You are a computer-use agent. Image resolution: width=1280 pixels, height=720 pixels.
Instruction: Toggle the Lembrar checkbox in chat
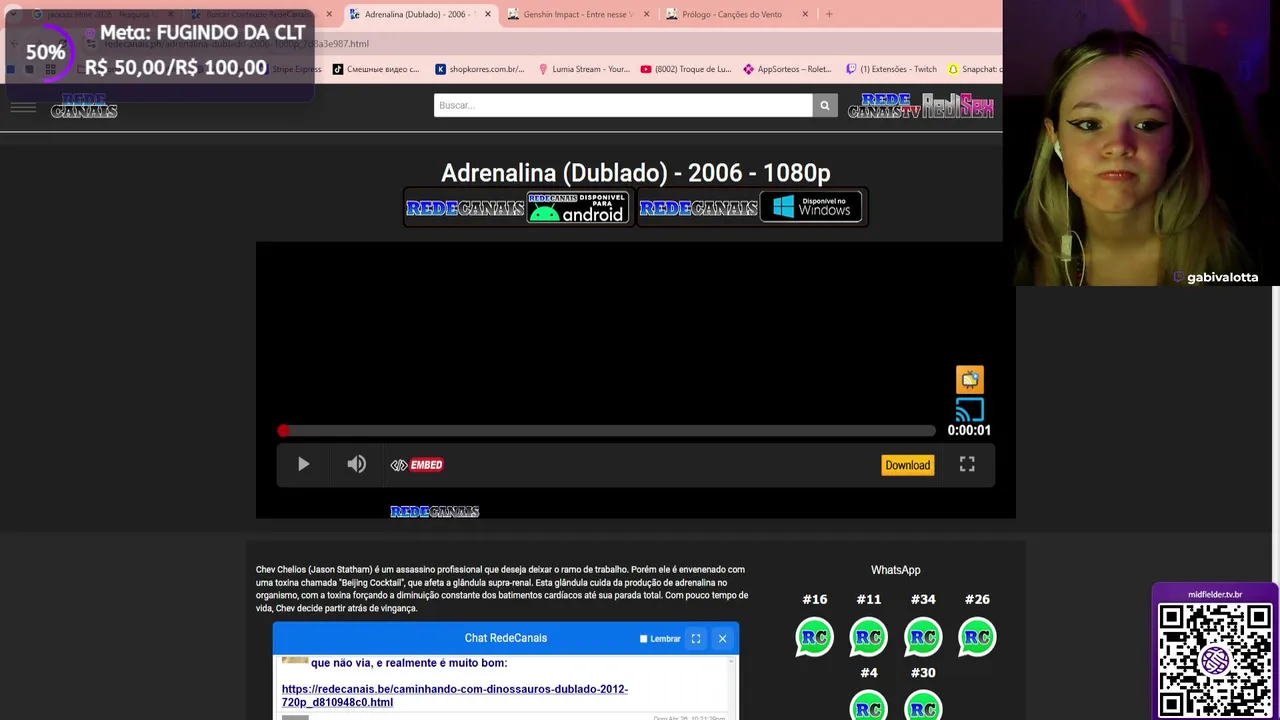(x=643, y=639)
